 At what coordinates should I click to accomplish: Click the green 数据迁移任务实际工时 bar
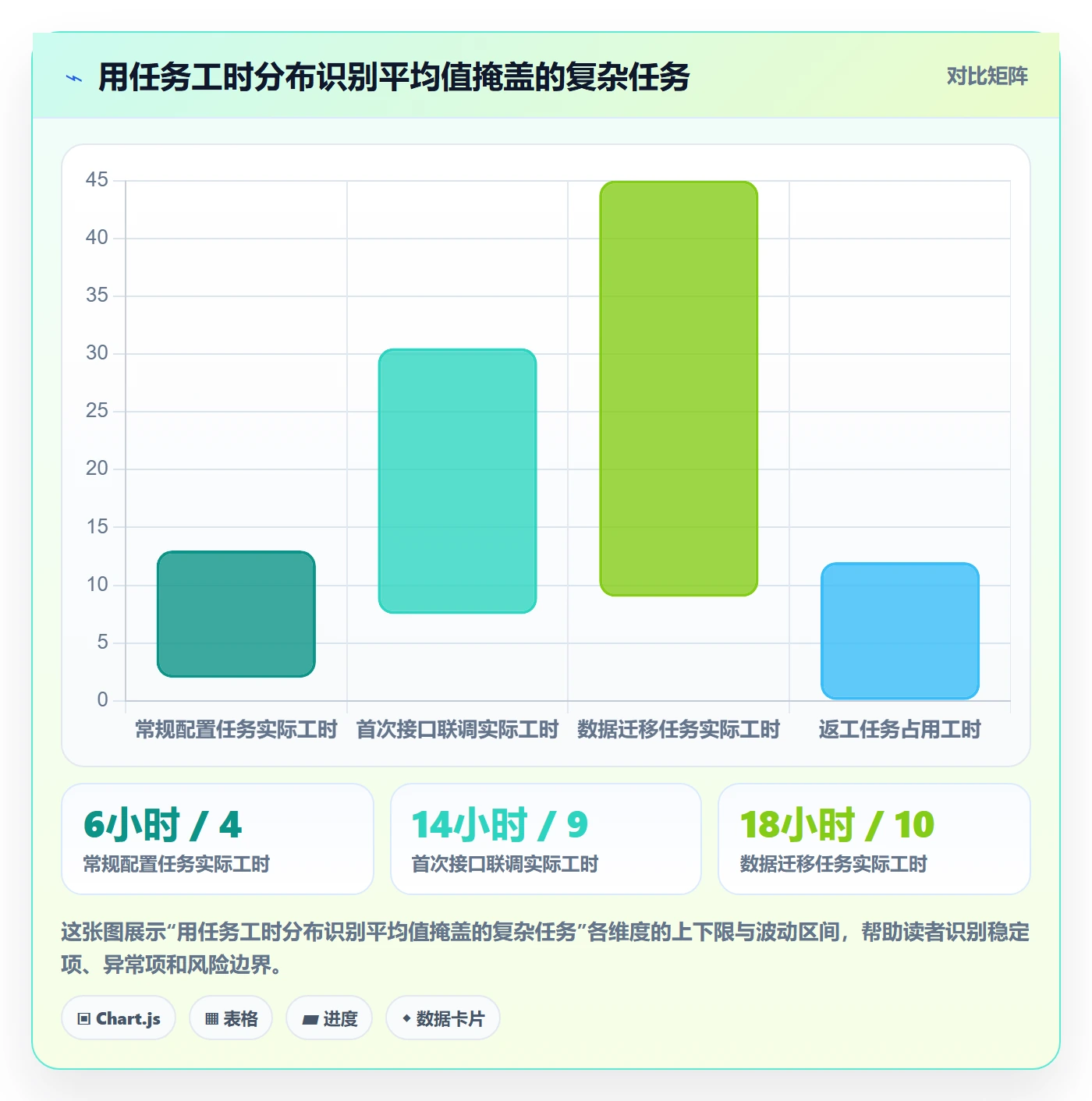[679, 388]
